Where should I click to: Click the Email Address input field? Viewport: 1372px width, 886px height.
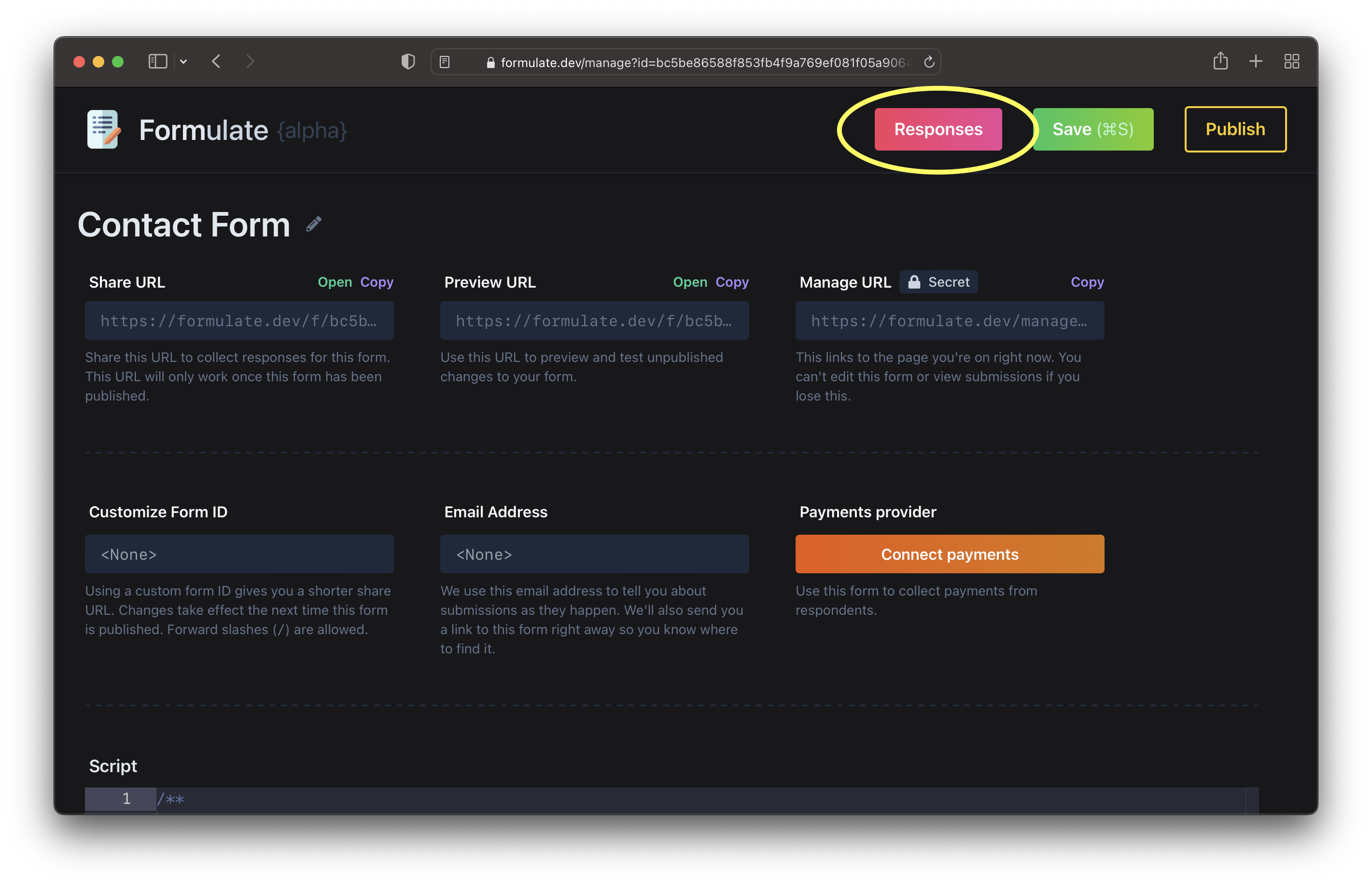pyautogui.click(x=594, y=554)
